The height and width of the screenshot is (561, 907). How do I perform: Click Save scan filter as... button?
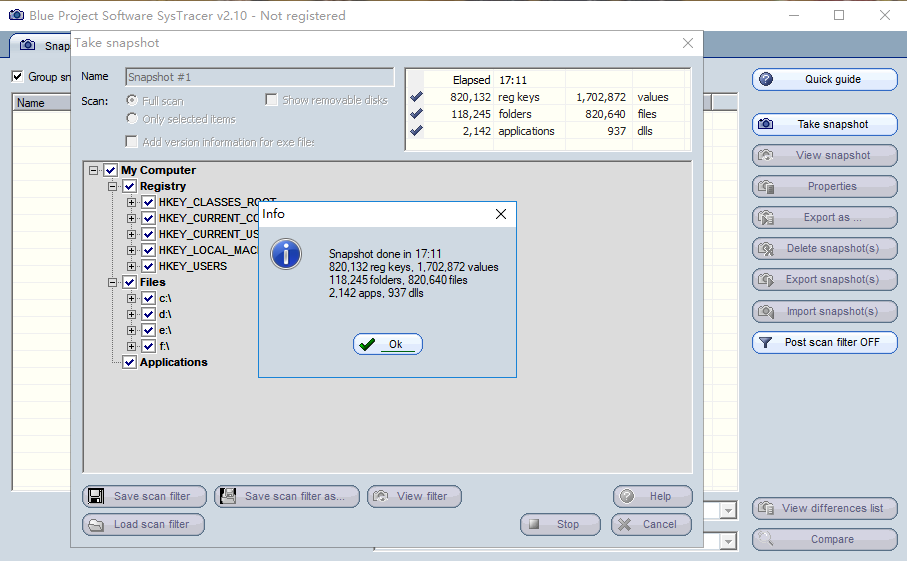[287, 496]
